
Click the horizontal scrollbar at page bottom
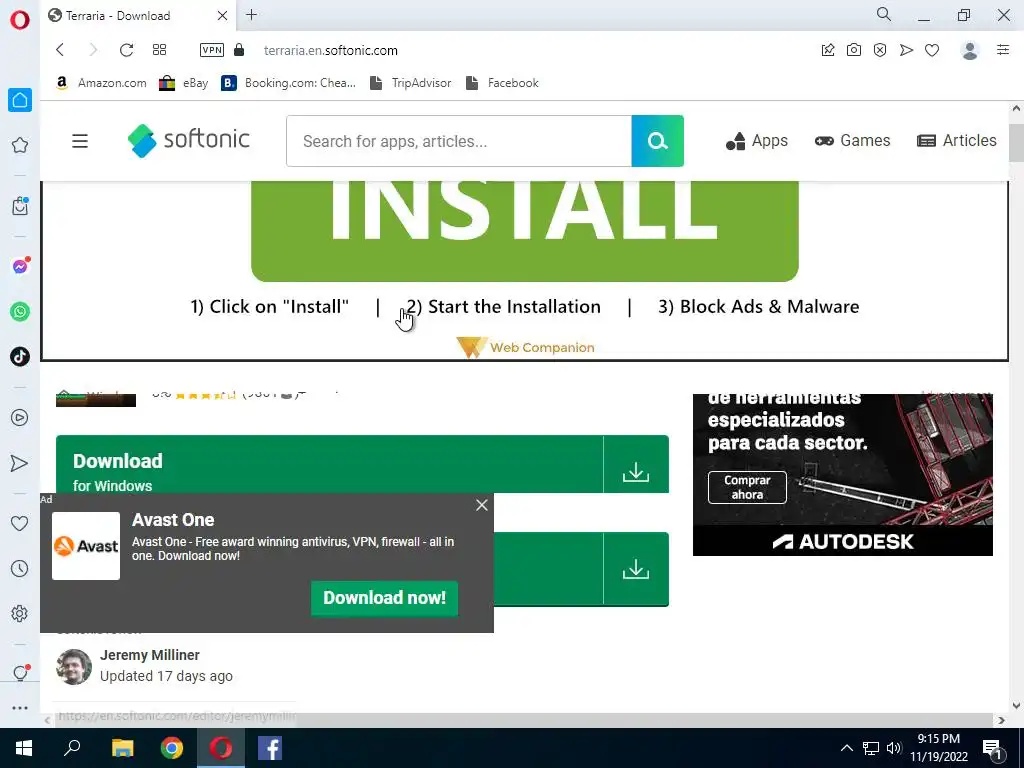click(x=522, y=720)
